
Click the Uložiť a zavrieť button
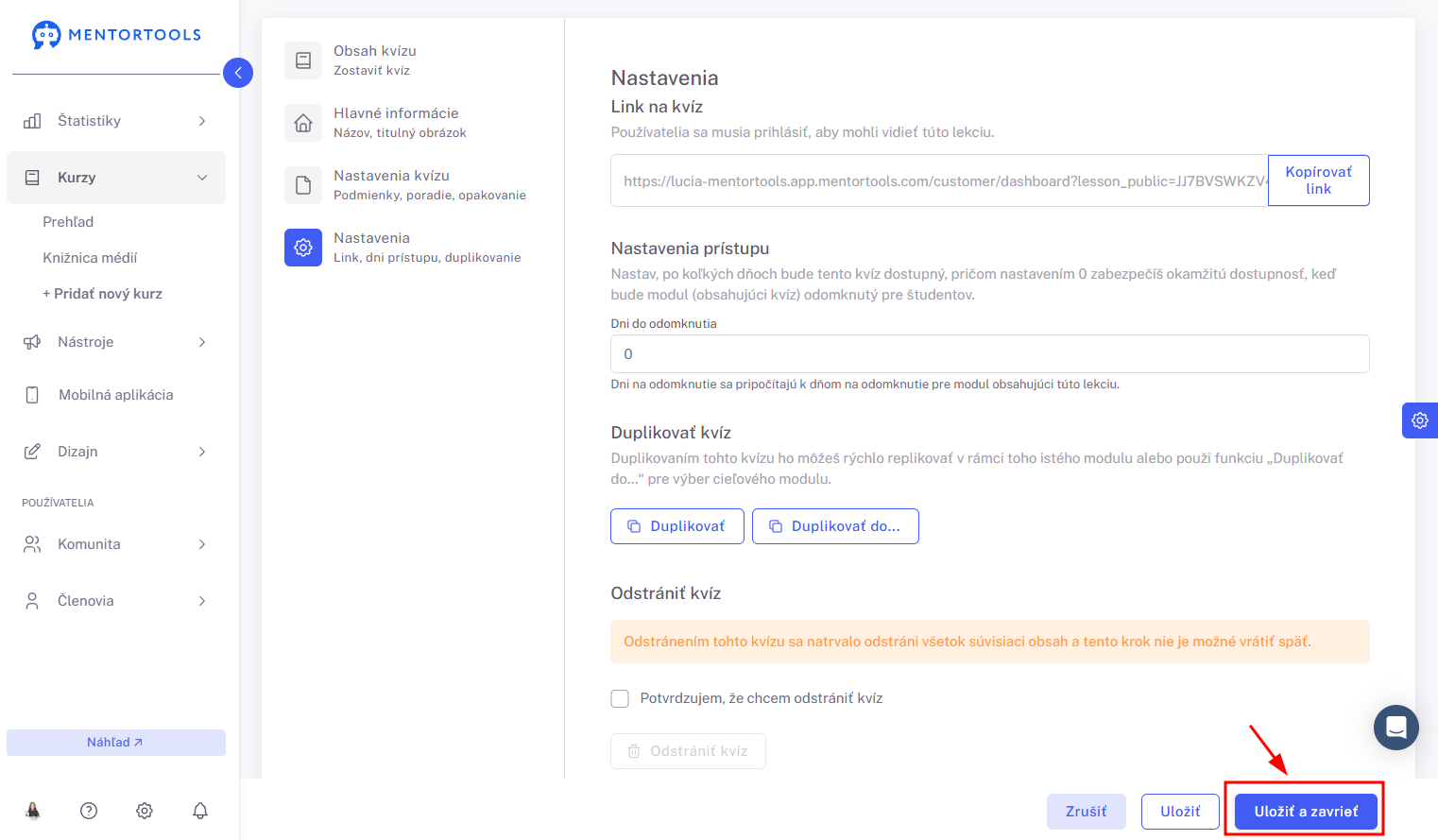tap(1306, 812)
